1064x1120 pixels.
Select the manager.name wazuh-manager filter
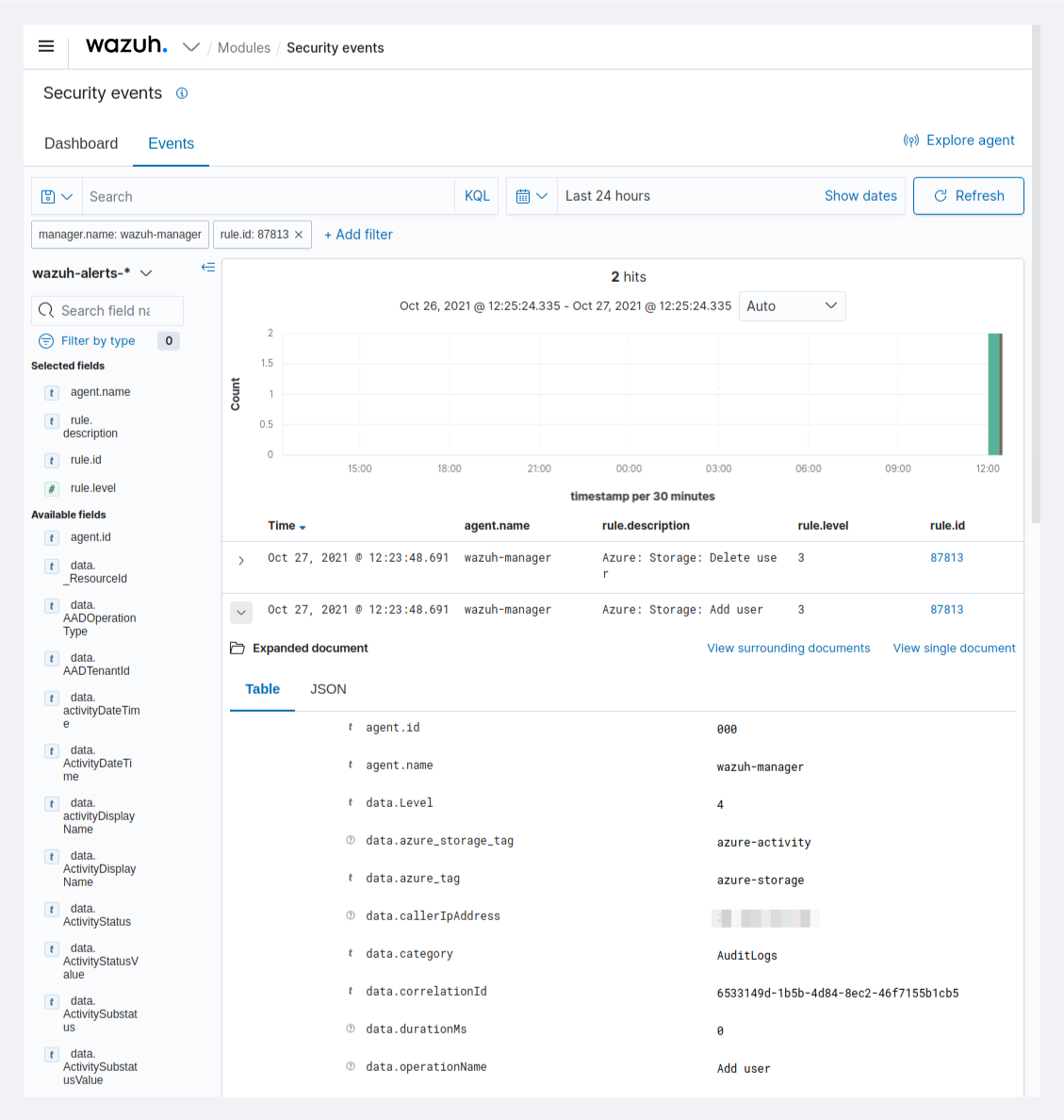coord(120,235)
